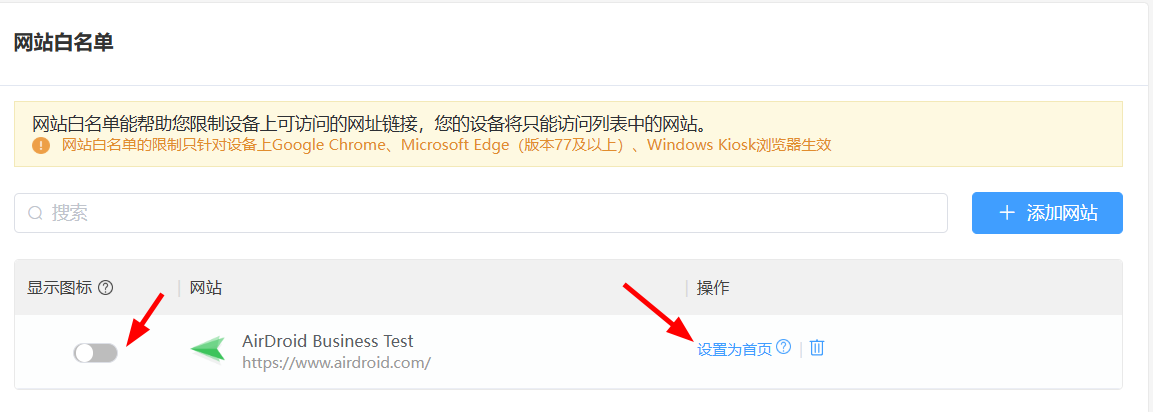Viewport: 1153px width, 412px height.
Task: Click orange Google Chrome restriction warning text
Action: tap(446, 145)
